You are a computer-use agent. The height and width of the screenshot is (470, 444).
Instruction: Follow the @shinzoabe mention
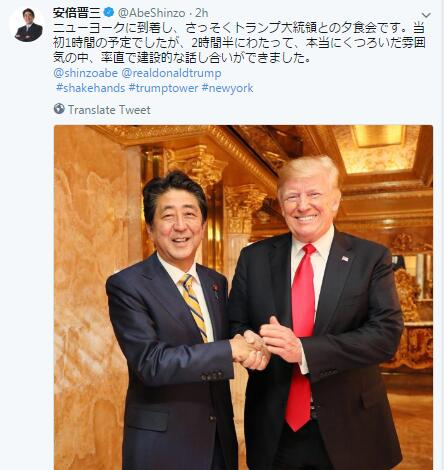(85, 73)
